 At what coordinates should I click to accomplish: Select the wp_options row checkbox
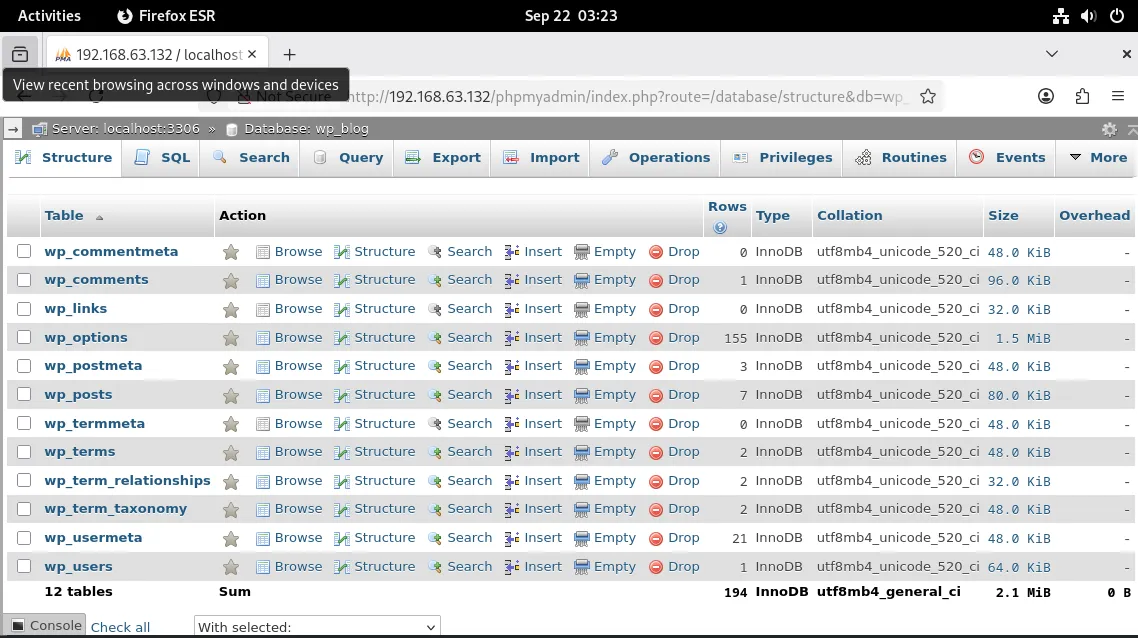(24, 337)
